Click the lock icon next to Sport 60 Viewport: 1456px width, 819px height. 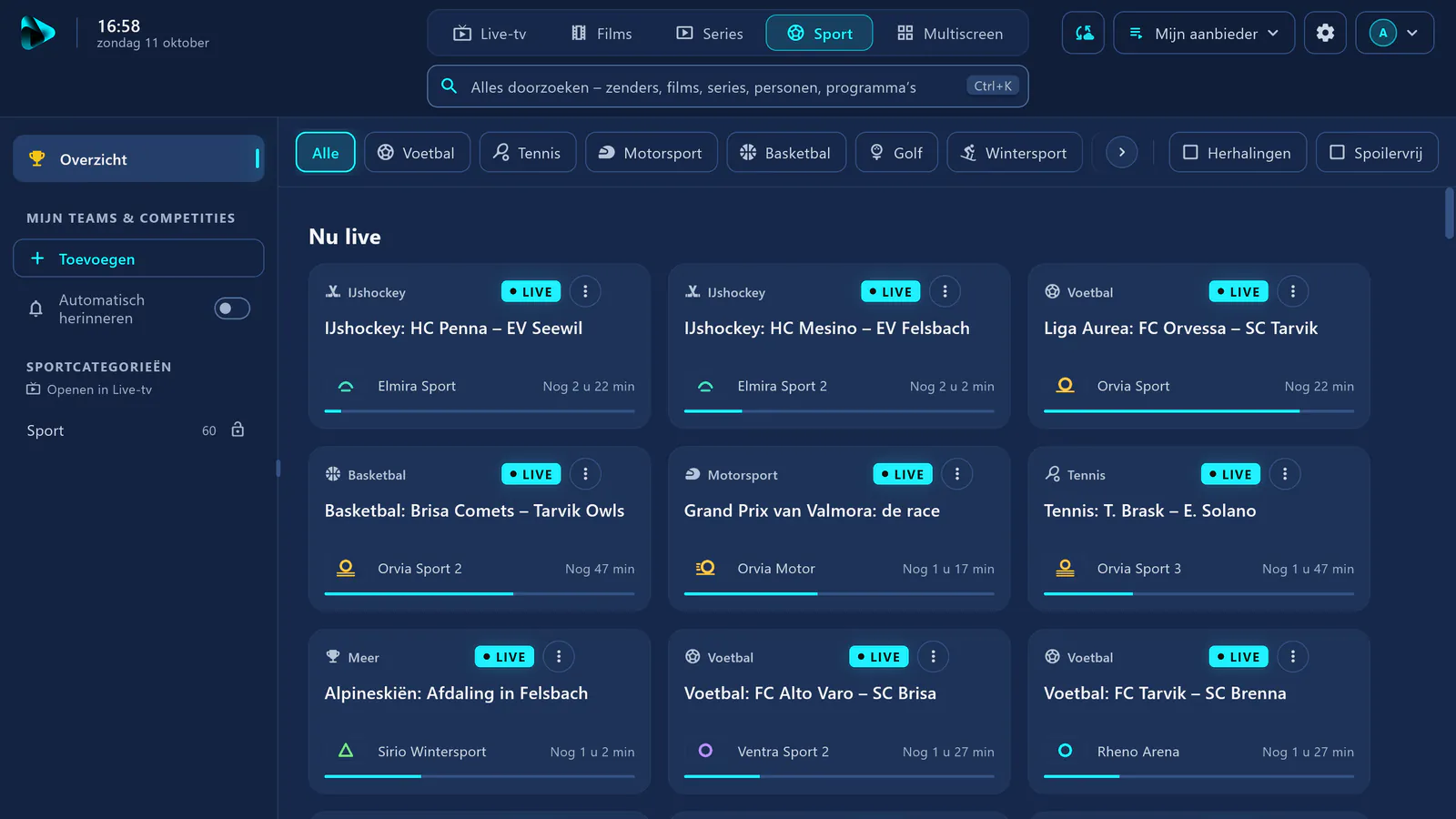(238, 430)
